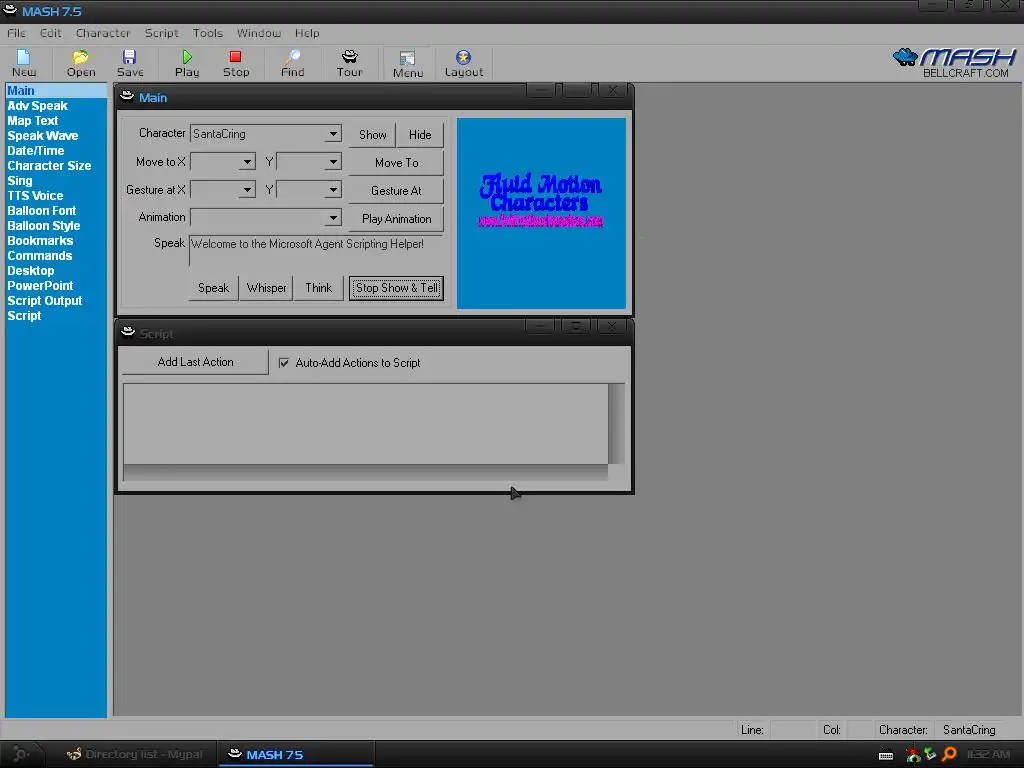Viewport: 1024px width, 768px height.
Task: Select Commands in the sidebar
Action: 40,256
